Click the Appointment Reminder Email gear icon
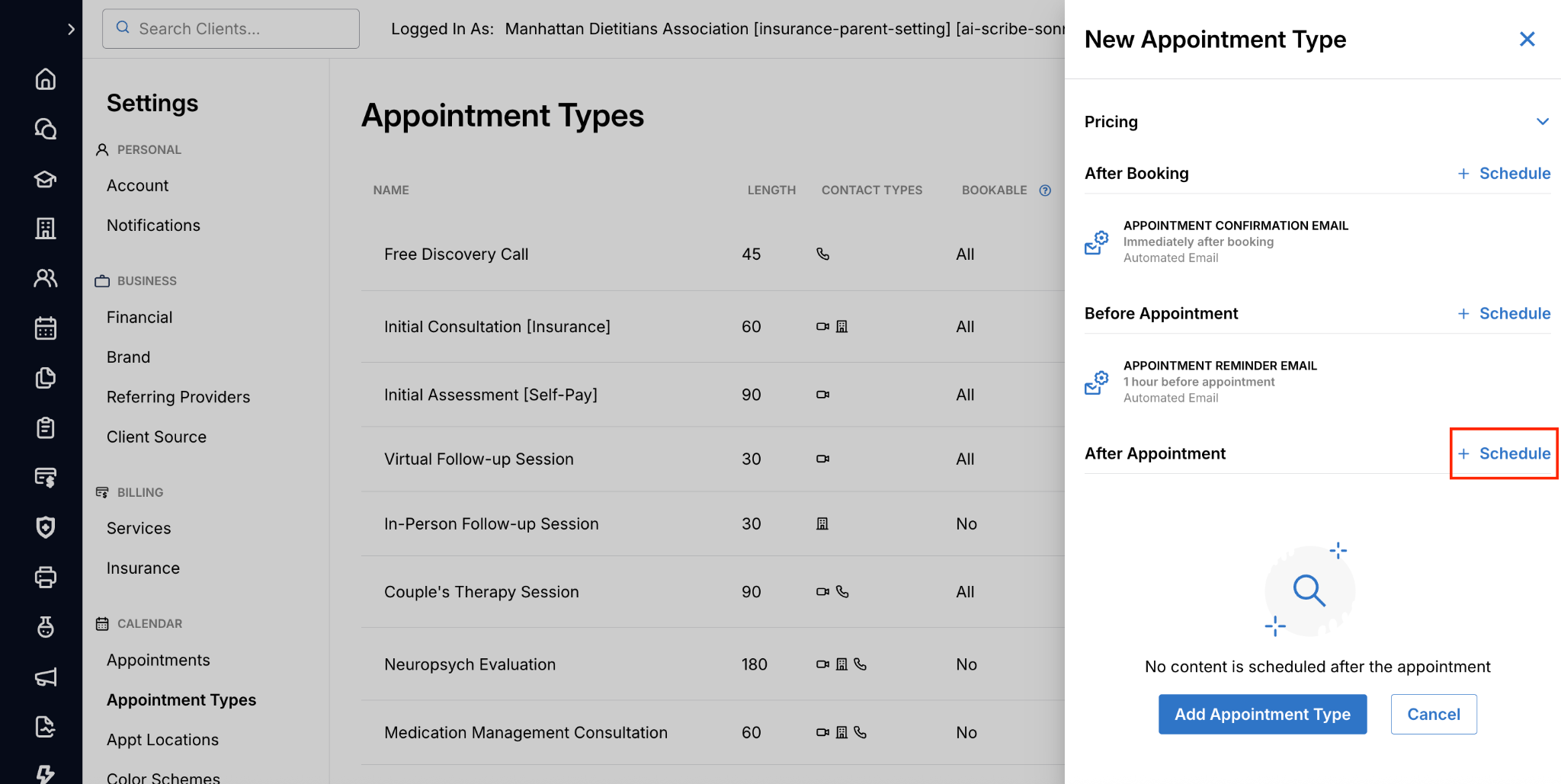Viewport: 1561px width, 784px height. point(1096,382)
